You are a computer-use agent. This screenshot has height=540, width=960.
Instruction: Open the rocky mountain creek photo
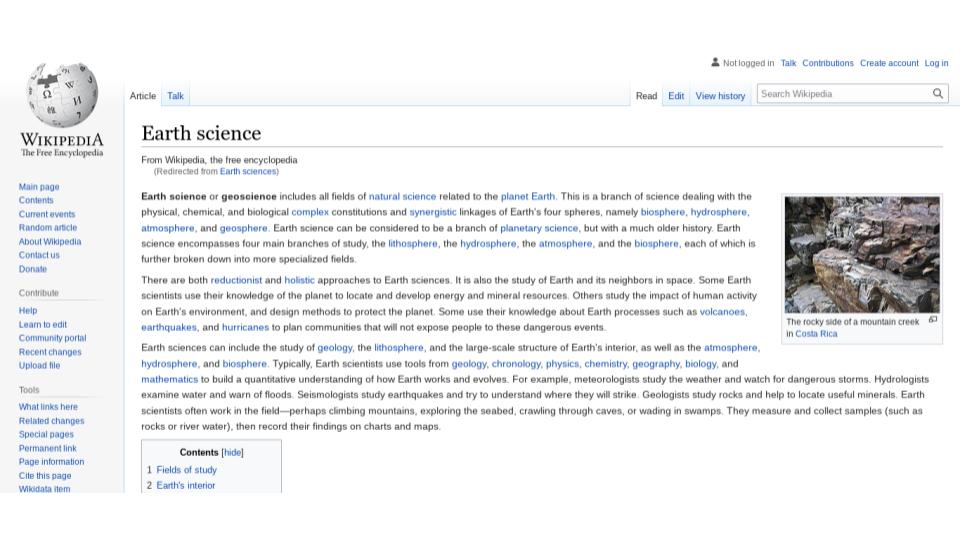click(861, 255)
